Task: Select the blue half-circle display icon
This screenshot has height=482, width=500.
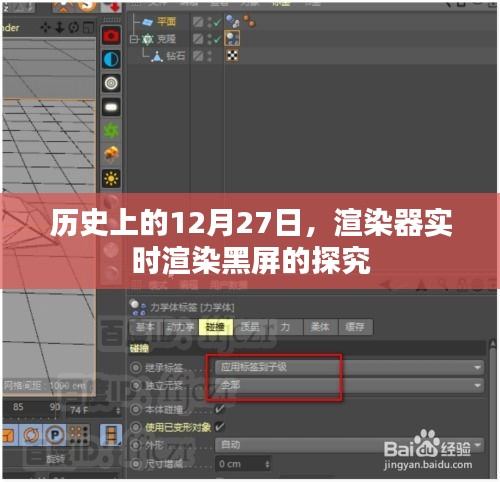Action: click(x=111, y=59)
